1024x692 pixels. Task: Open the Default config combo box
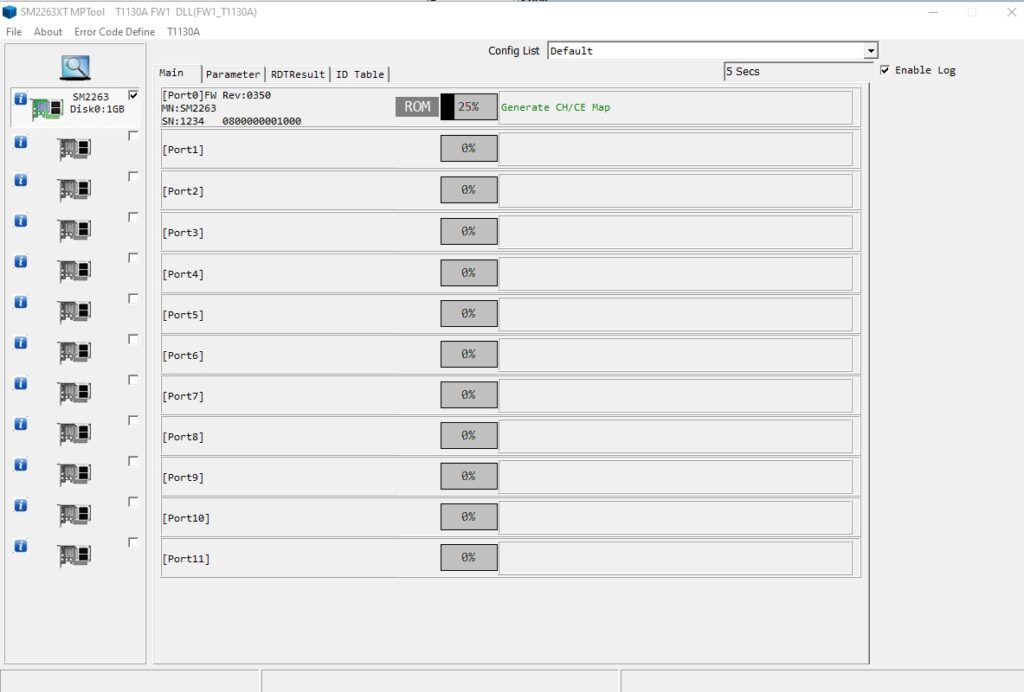tap(712, 51)
